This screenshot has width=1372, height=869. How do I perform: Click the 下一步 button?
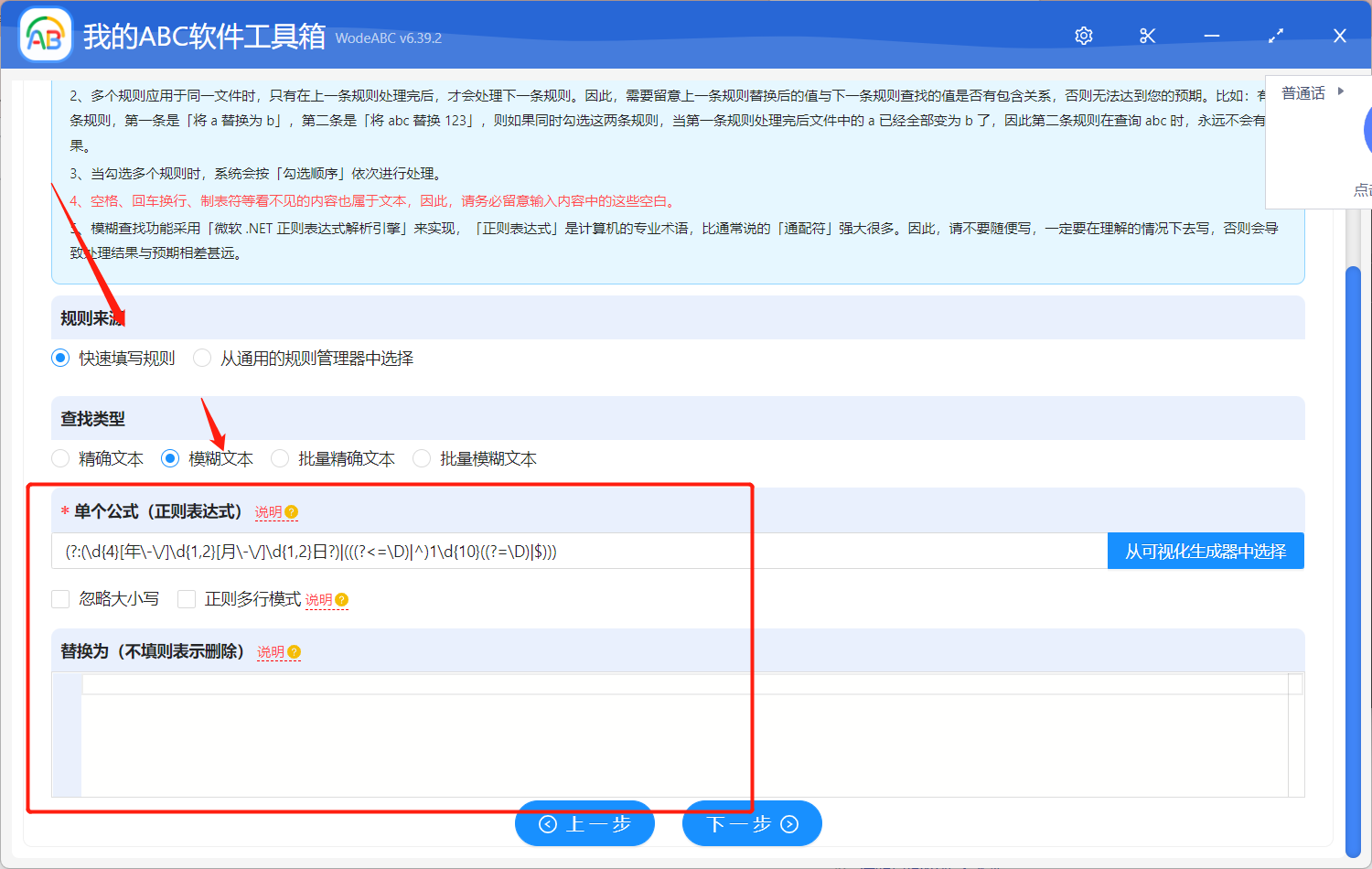pos(752,823)
